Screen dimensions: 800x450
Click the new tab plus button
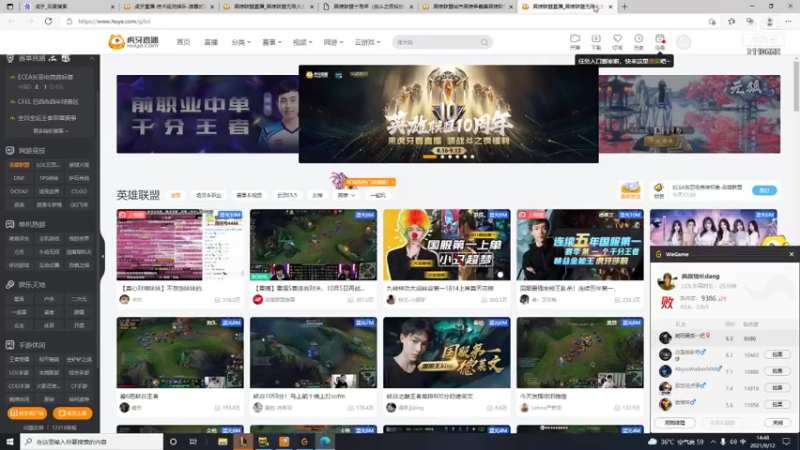[x=624, y=7]
